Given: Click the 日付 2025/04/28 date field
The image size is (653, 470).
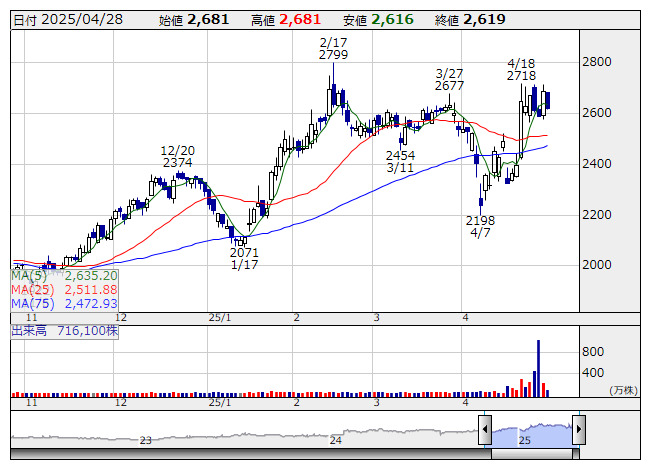Looking at the screenshot, I should tap(66, 19).
